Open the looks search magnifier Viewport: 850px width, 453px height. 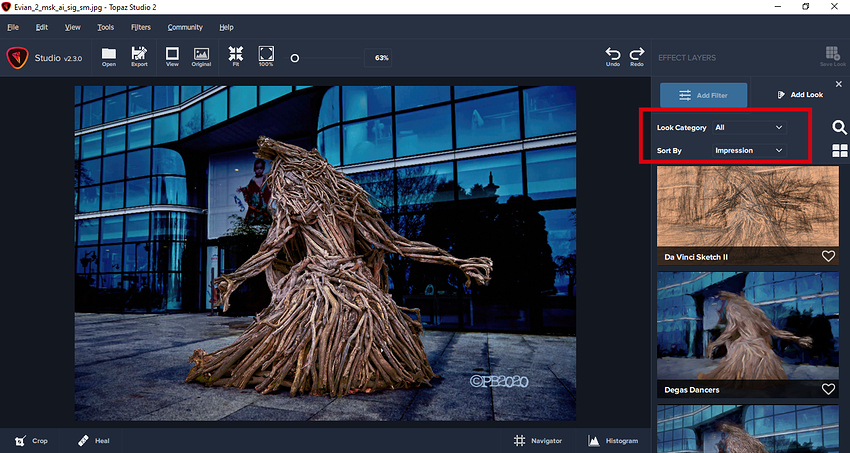click(838, 127)
